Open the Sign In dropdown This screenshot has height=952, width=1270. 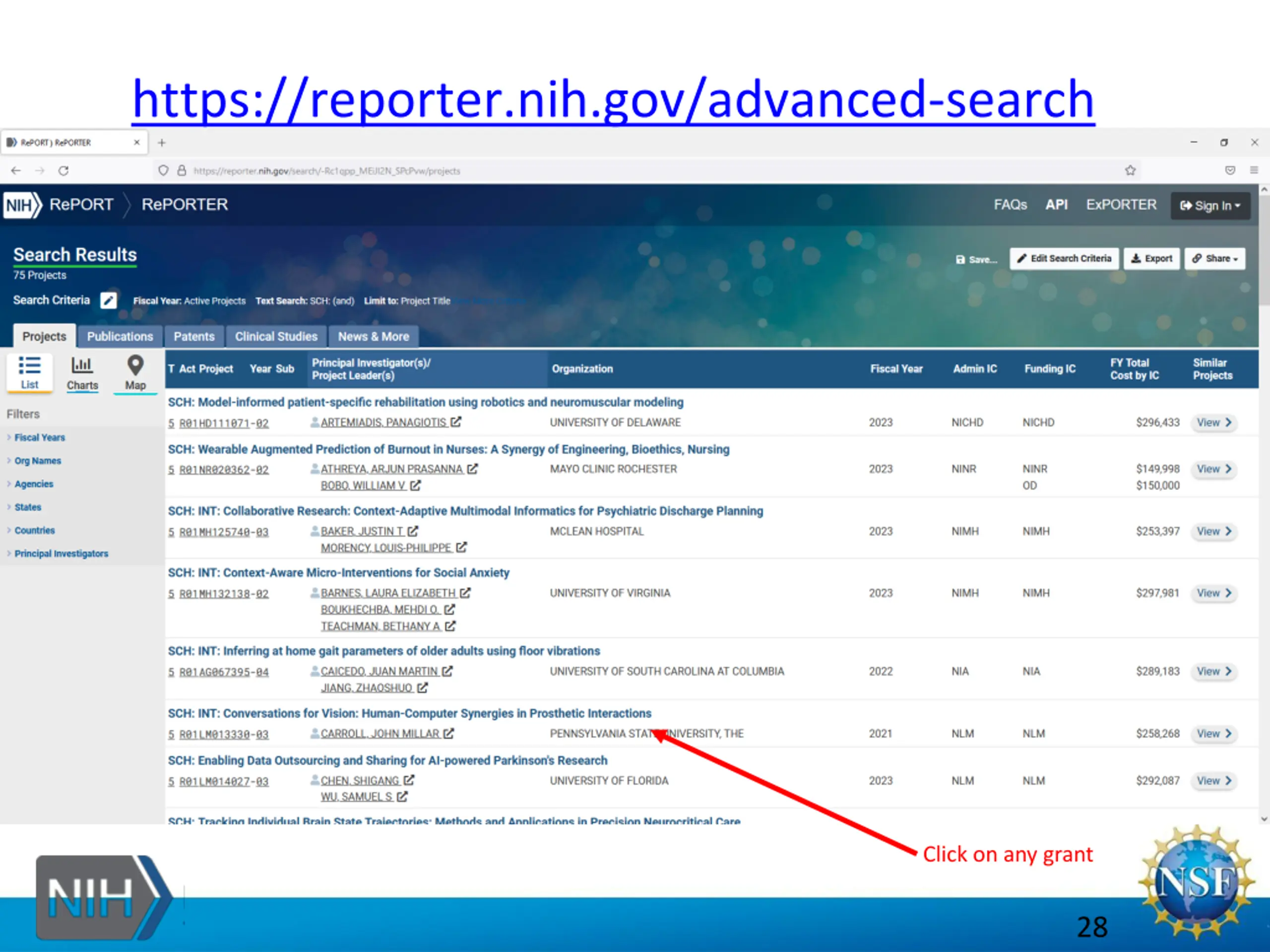(1210, 205)
